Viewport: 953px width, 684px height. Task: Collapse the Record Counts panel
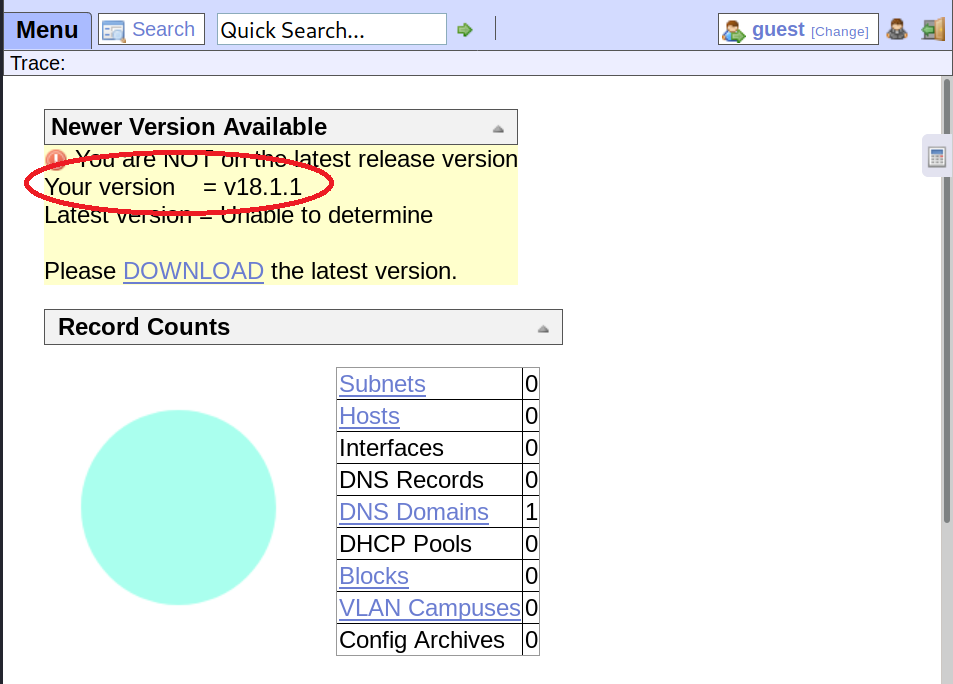[543, 328]
